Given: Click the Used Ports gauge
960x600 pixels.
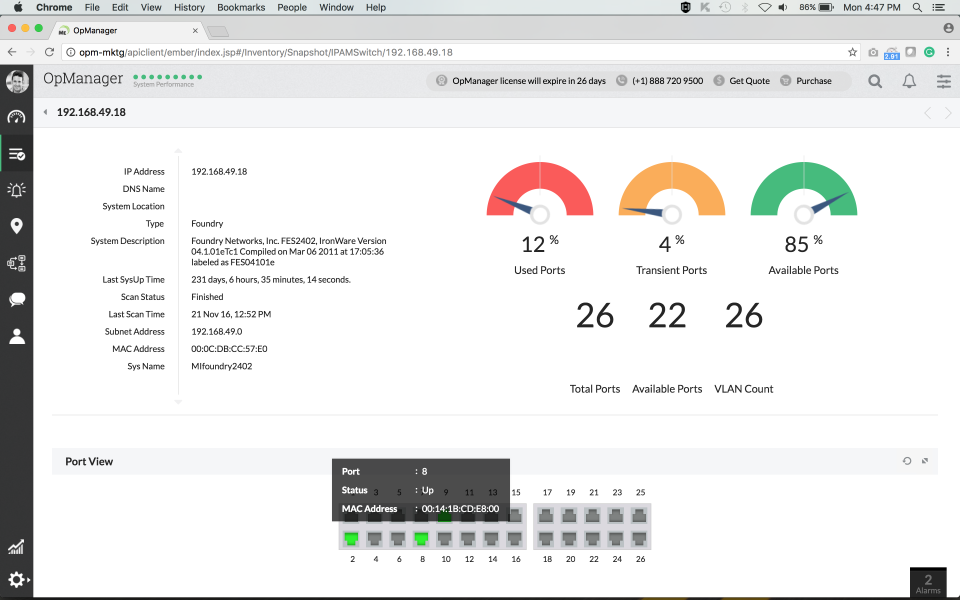Looking at the screenshot, I should [x=540, y=195].
